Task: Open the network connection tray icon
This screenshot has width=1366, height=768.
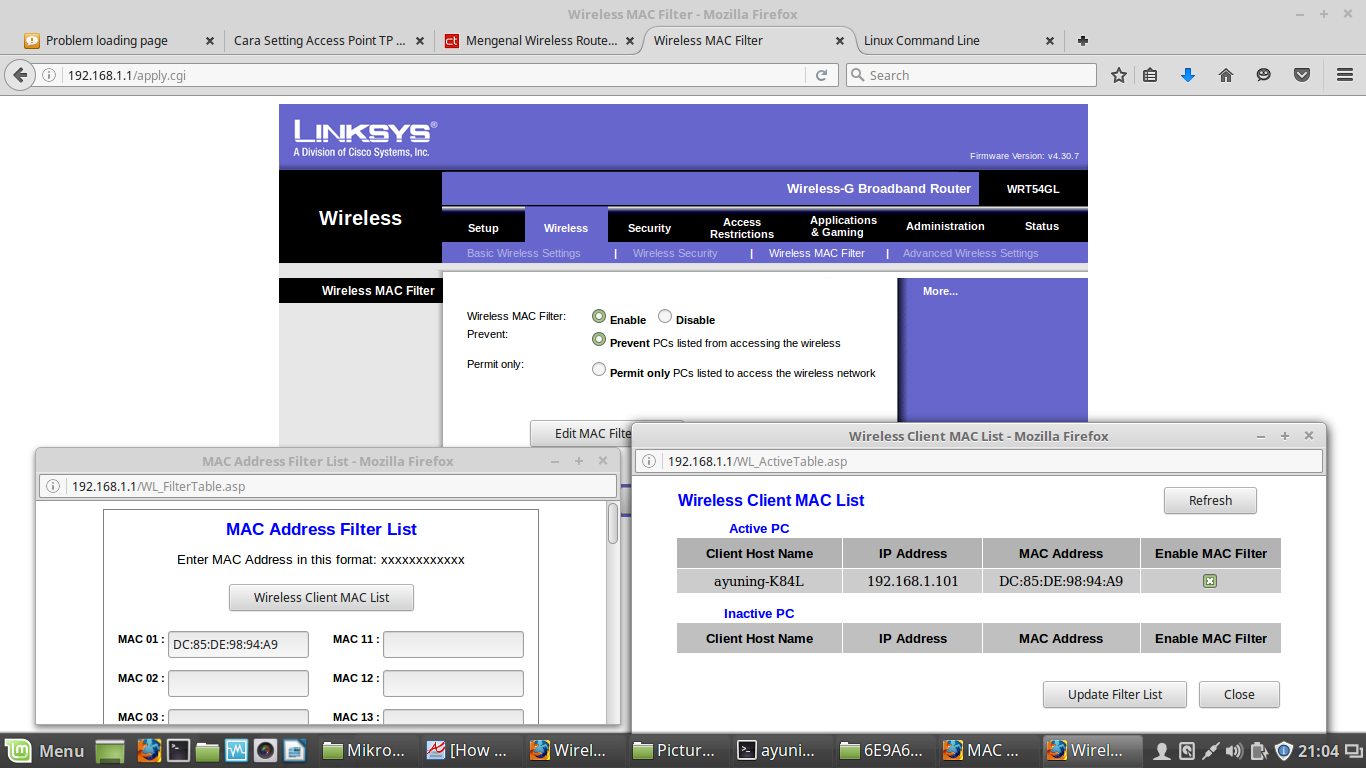Action: point(1210,751)
